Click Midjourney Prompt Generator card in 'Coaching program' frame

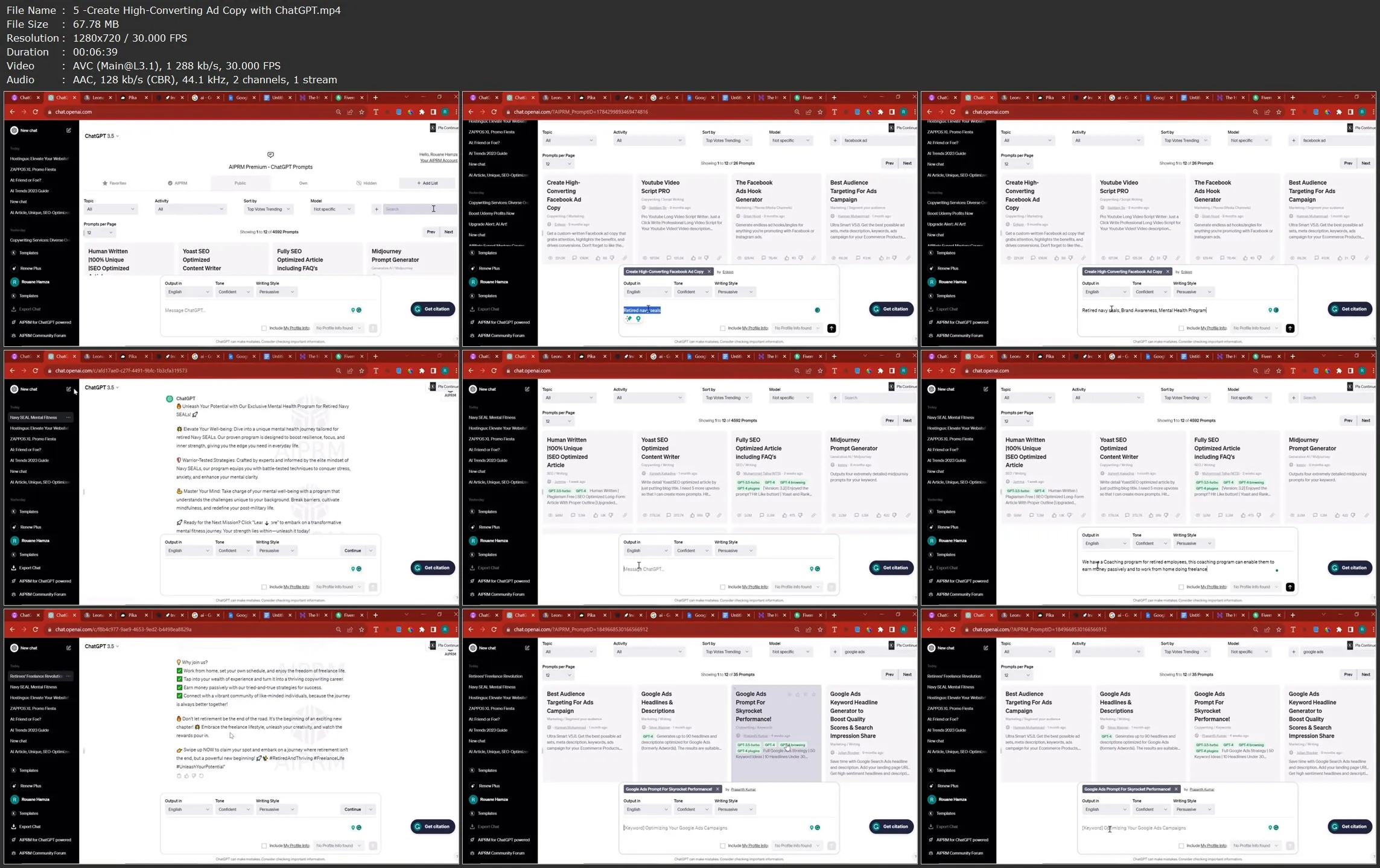1329,477
